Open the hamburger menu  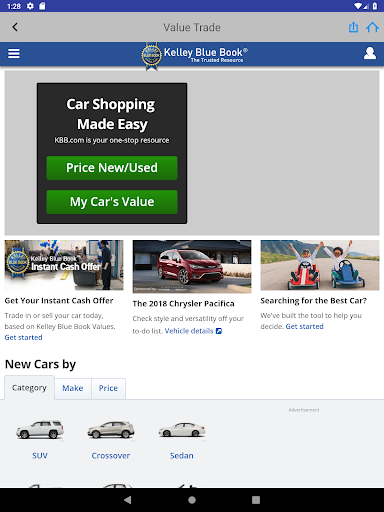14,53
